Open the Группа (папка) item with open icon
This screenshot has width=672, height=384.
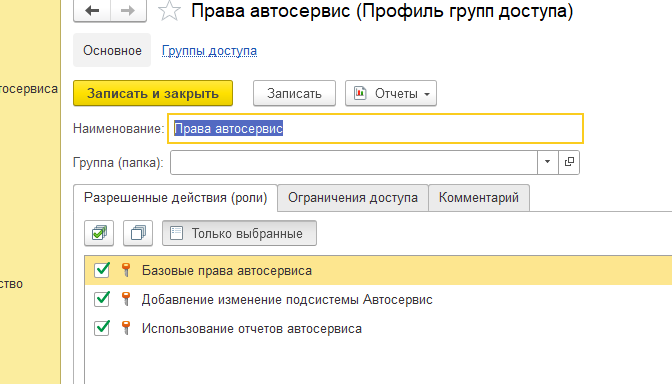(x=569, y=162)
